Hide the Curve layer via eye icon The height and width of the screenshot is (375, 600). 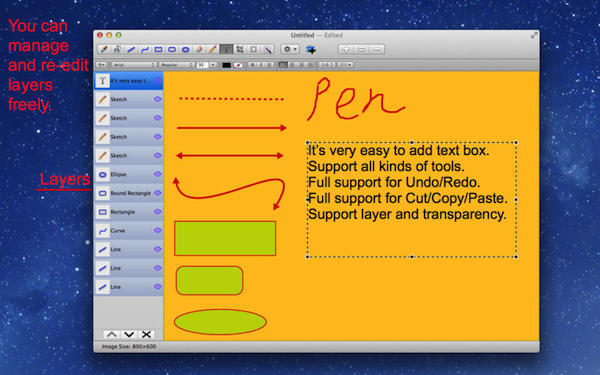click(158, 230)
